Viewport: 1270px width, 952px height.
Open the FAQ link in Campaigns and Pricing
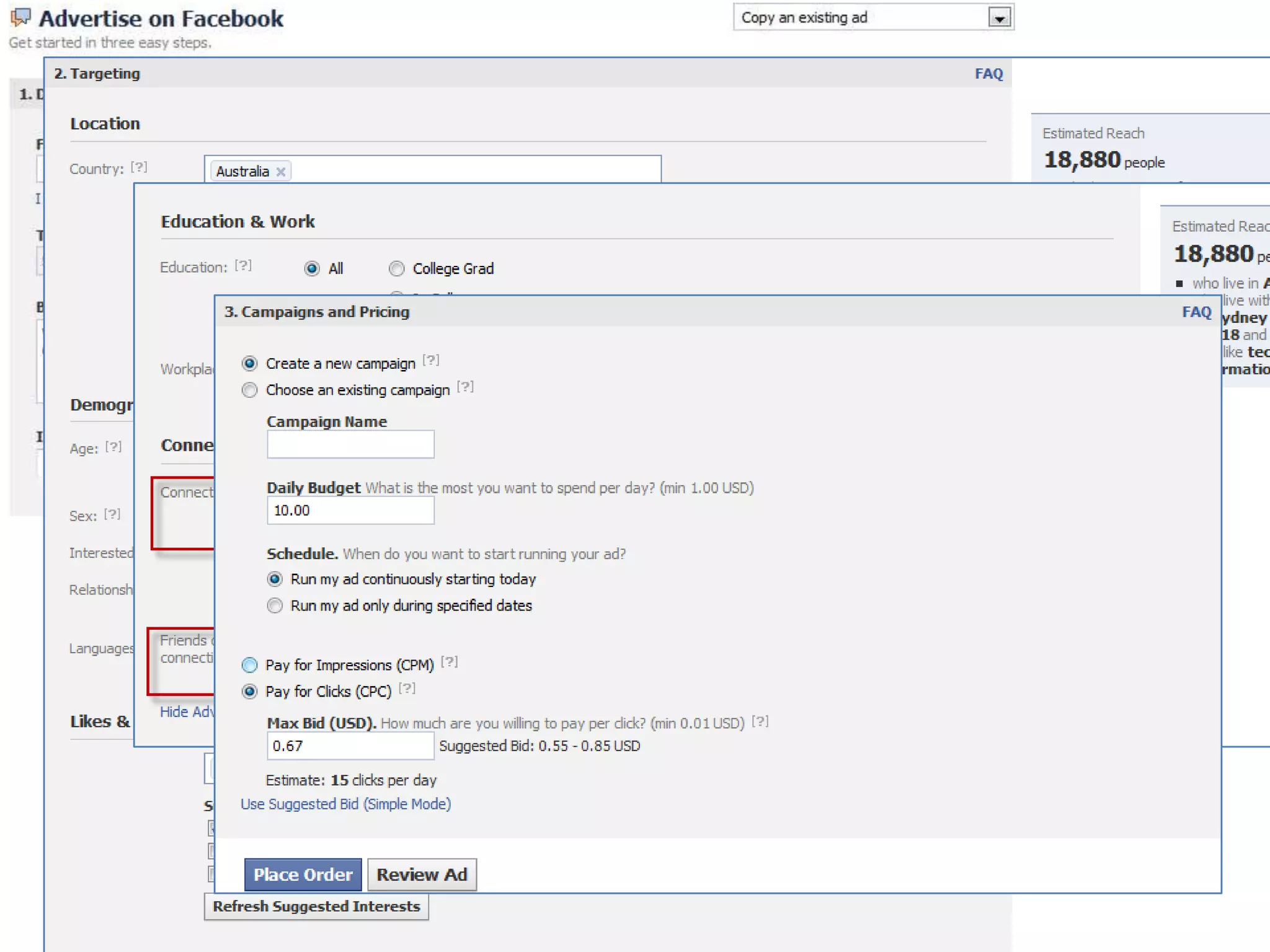click(x=1196, y=312)
